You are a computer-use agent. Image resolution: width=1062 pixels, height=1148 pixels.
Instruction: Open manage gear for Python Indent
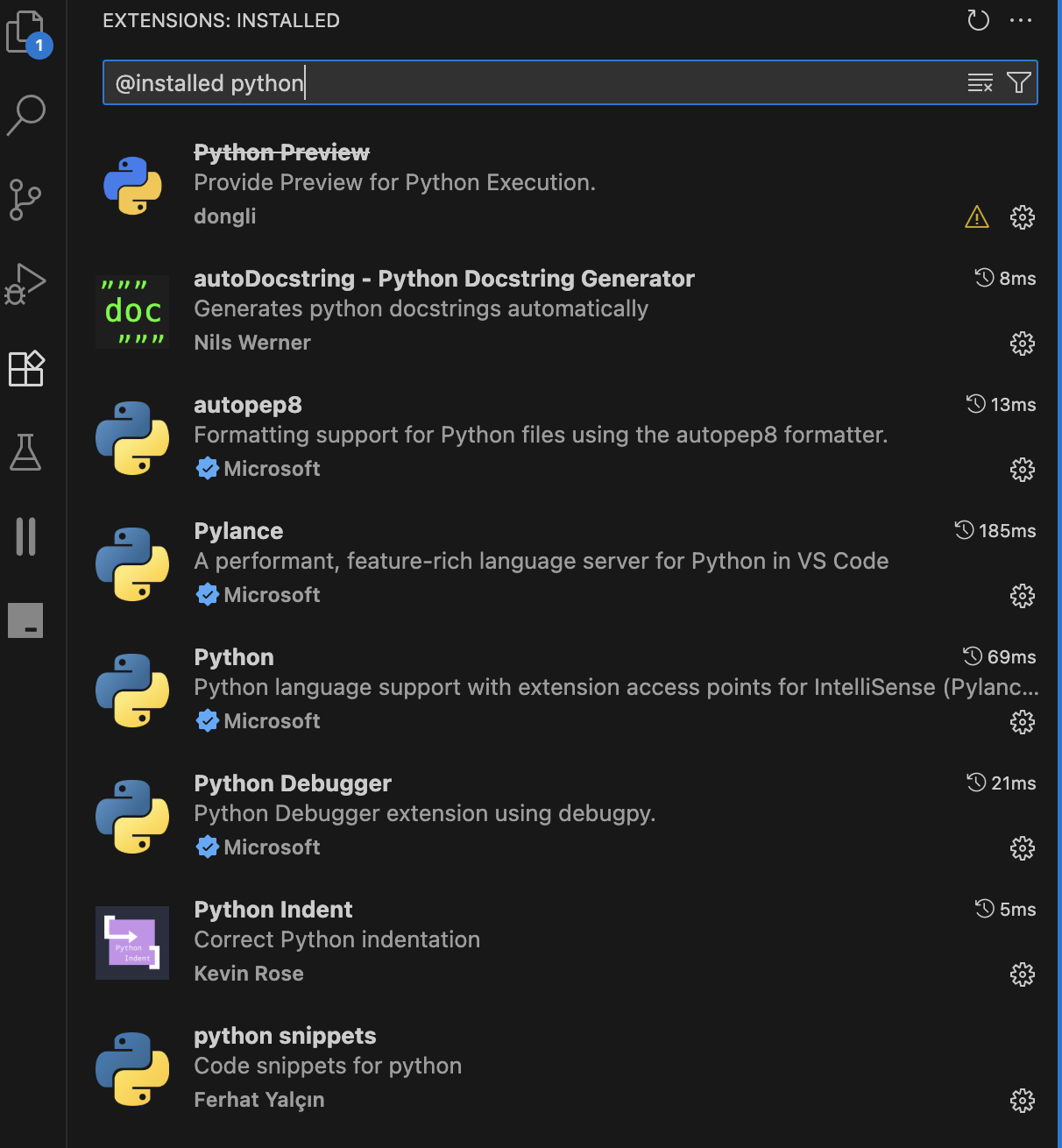point(1023,974)
